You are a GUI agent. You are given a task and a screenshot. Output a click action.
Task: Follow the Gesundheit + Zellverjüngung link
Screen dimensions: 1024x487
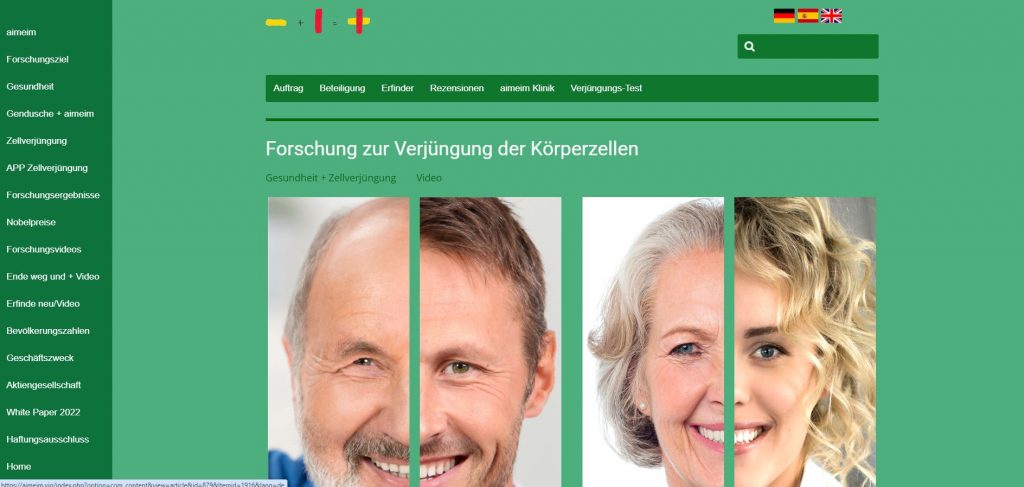pos(330,178)
